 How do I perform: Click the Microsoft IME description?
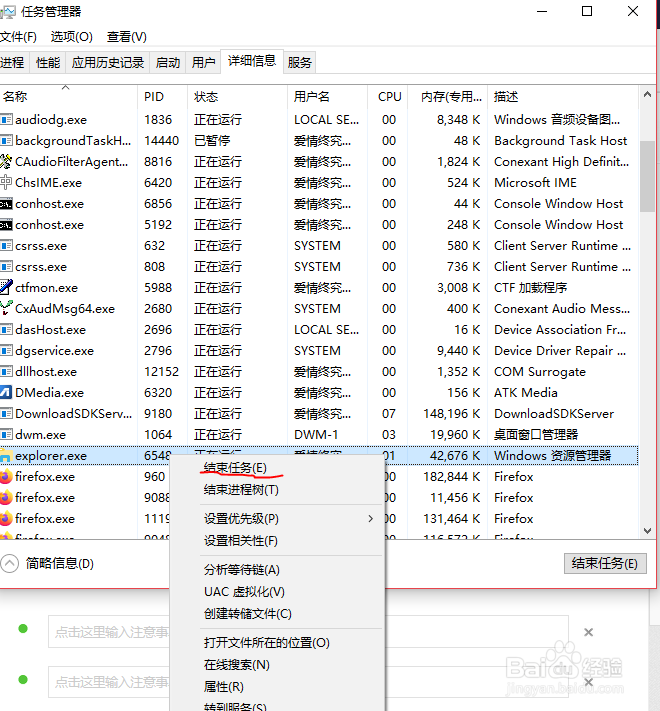tap(535, 182)
